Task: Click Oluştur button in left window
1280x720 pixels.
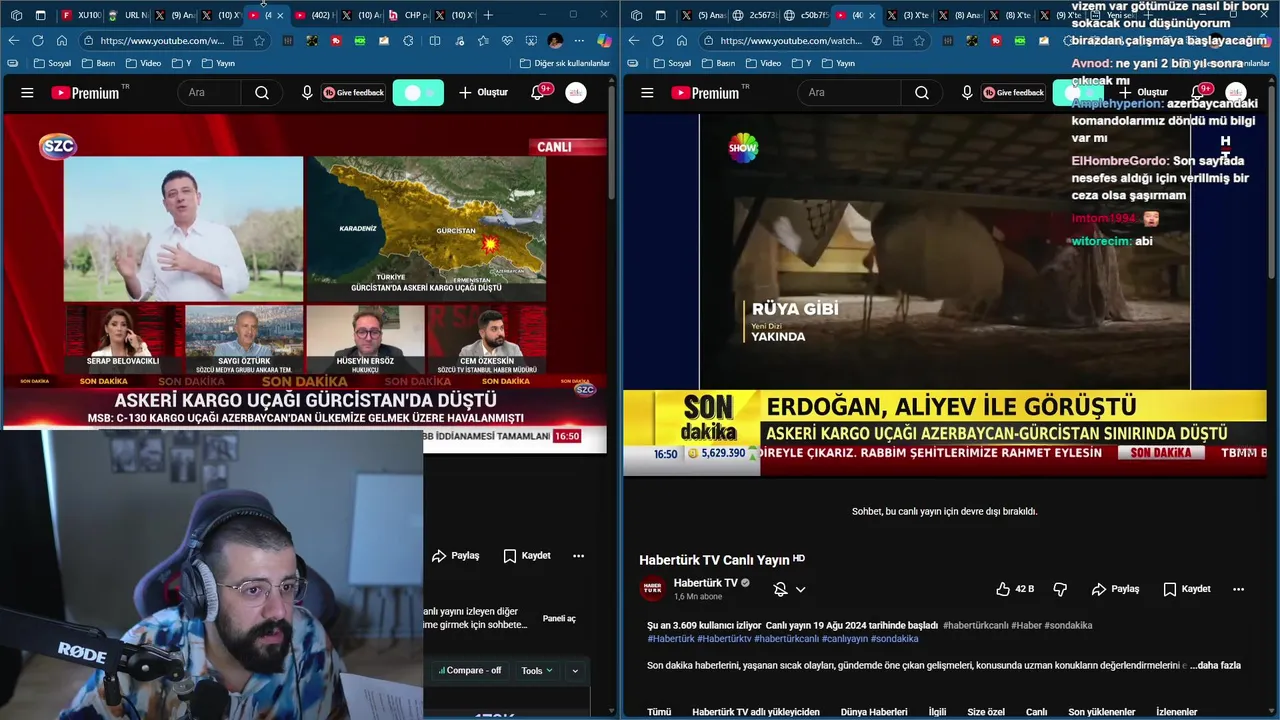Action: click(x=483, y=93)
